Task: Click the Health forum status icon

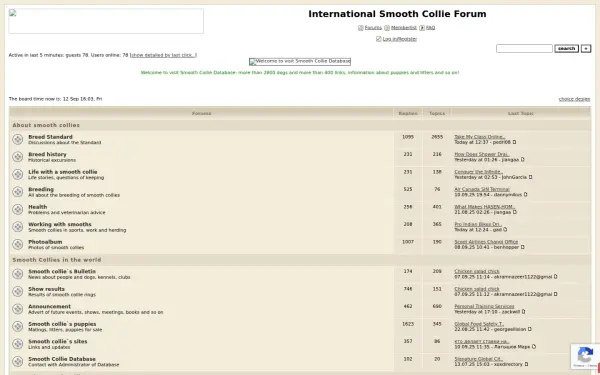Action: pos(18,209)
